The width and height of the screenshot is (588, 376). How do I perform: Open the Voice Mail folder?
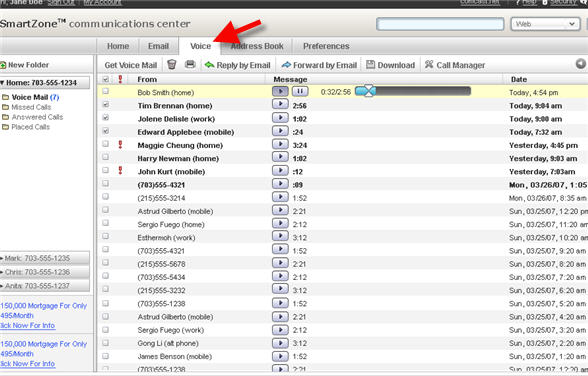[x=31, y=97]
